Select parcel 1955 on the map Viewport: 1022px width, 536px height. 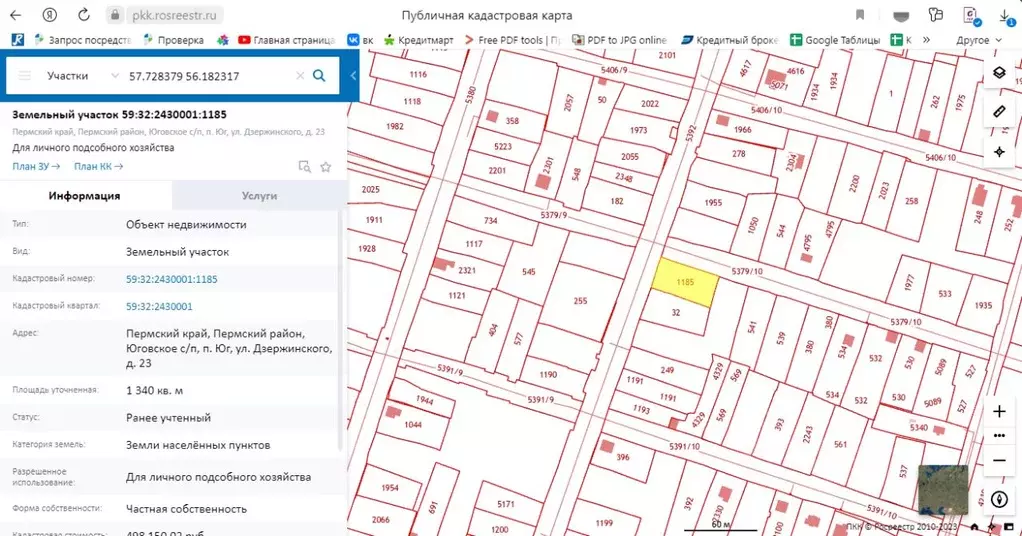tap(713, 202)
